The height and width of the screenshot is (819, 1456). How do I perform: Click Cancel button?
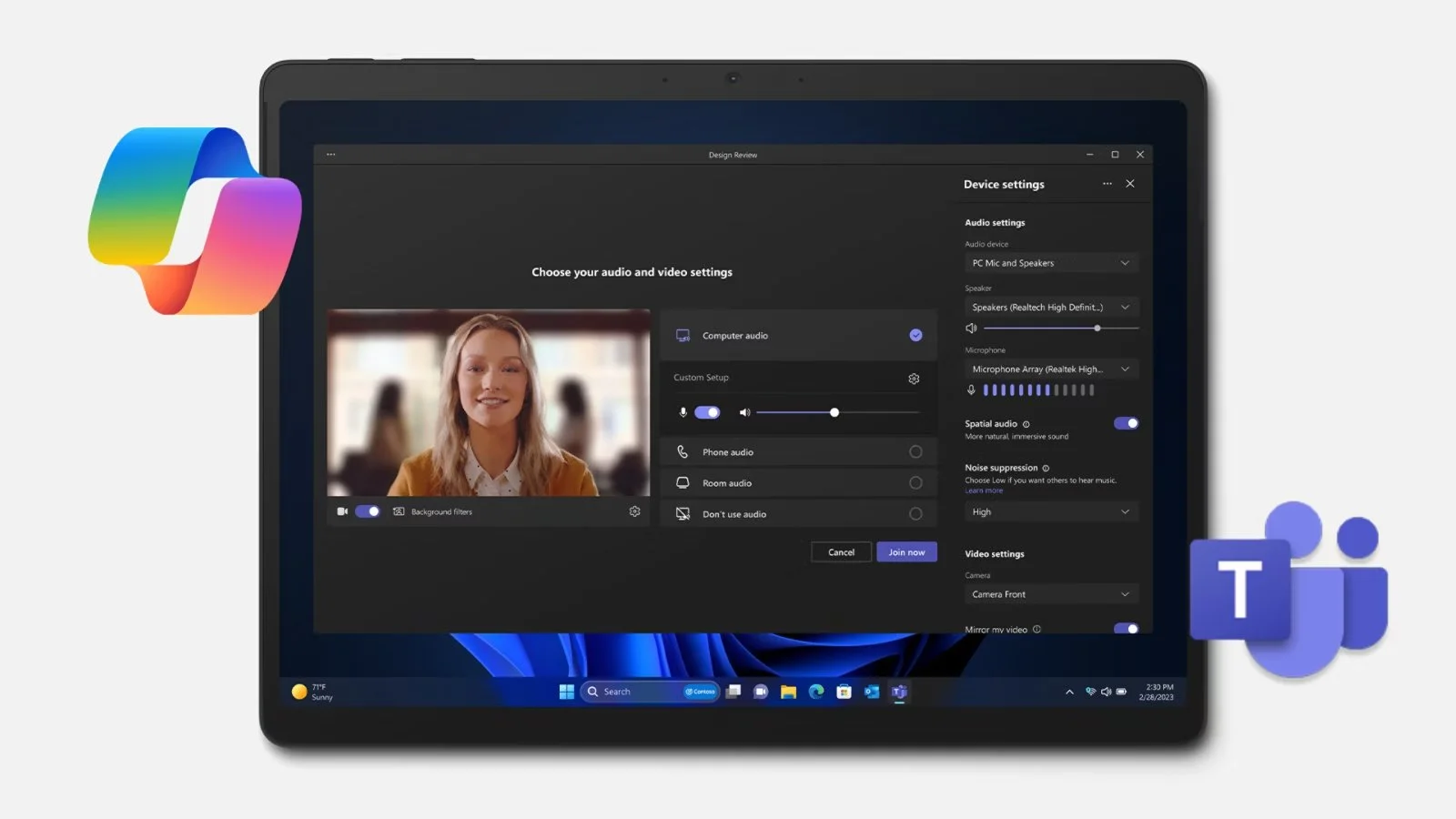click(x=841, y=552)
